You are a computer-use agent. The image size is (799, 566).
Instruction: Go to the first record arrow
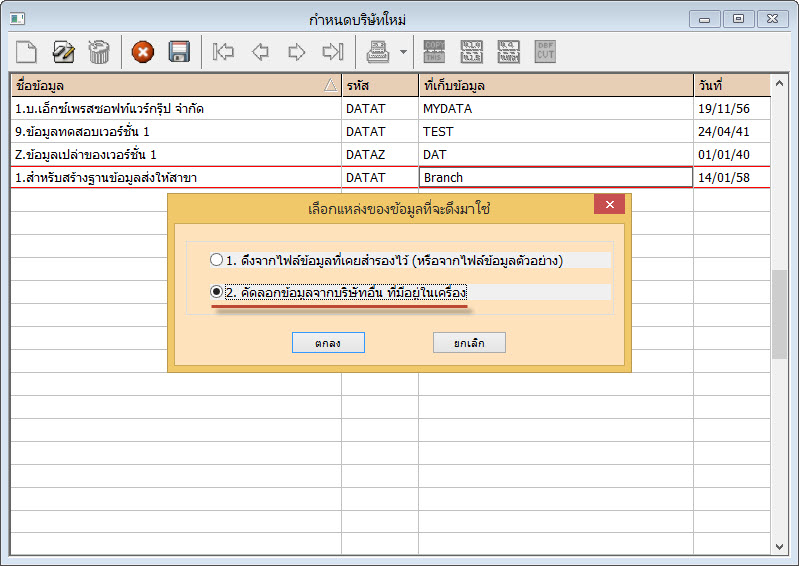tap(223, 52)
